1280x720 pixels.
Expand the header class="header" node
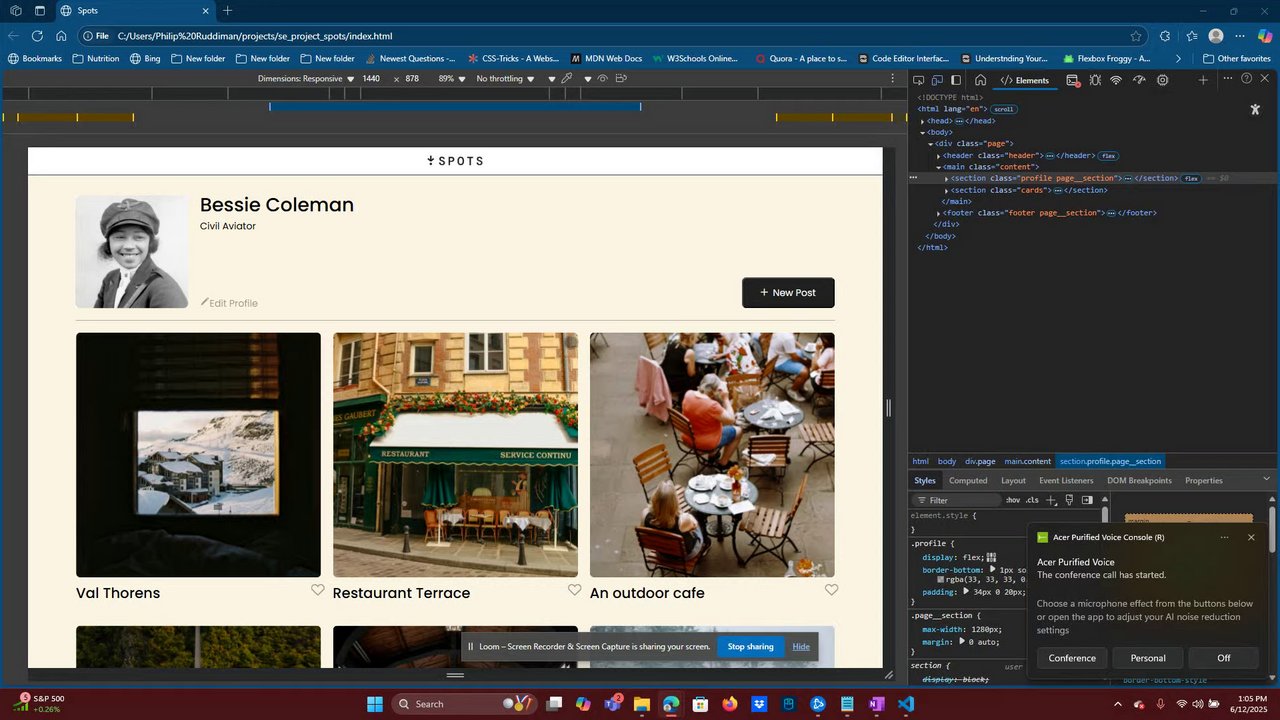coord(939,156)
